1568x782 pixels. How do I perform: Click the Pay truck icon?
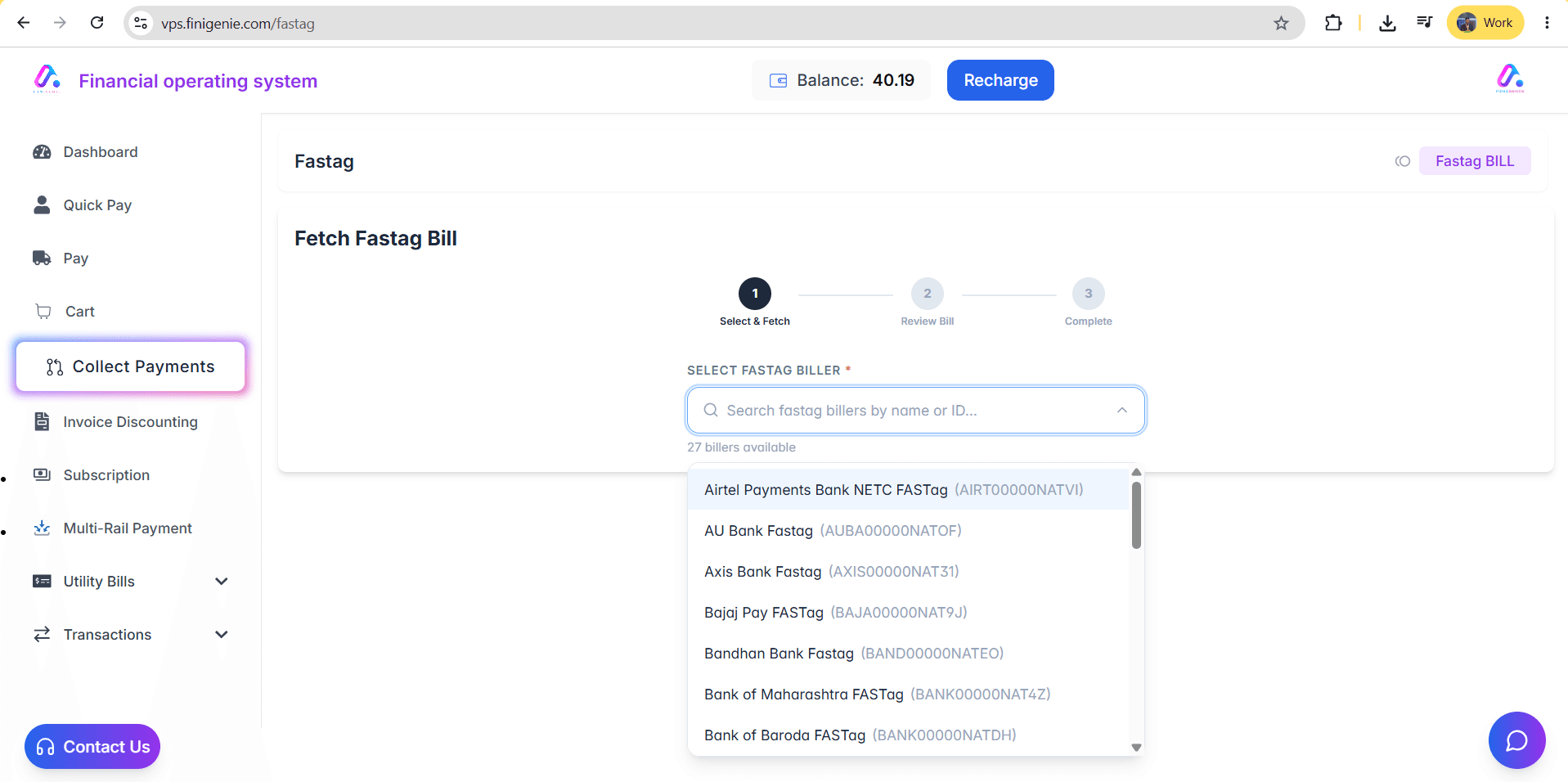[x=42, y=258]
